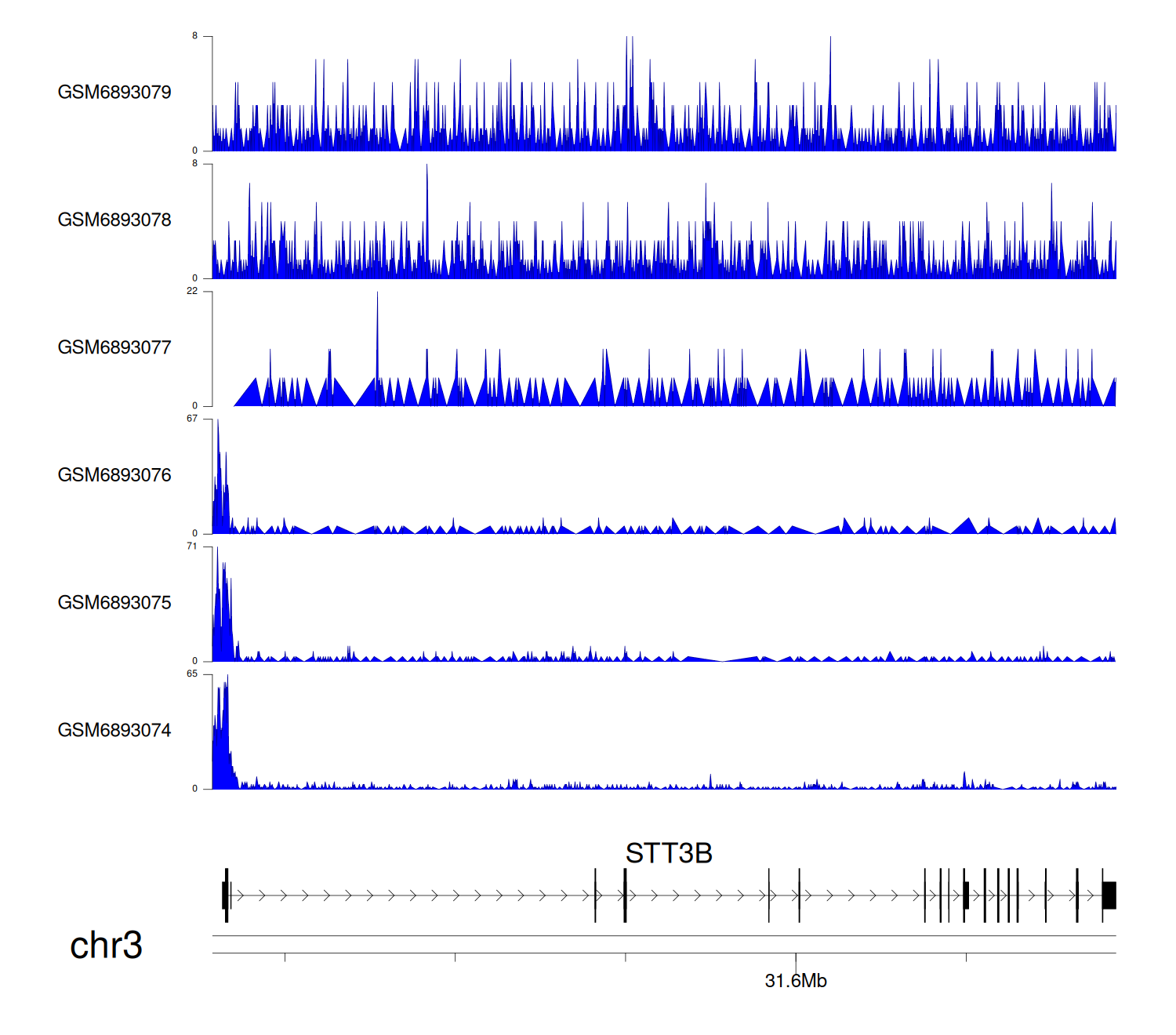1176x1035 pixels.
Task: Click the chr3 chromosome label
Action: pyautogui.click(x=106, y=946)
